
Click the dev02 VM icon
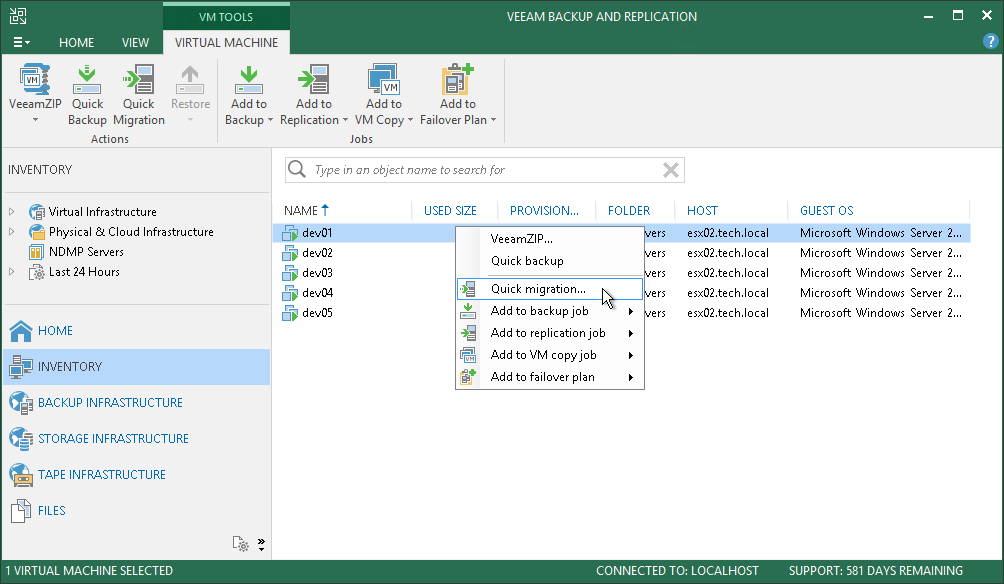coord(290,253)
